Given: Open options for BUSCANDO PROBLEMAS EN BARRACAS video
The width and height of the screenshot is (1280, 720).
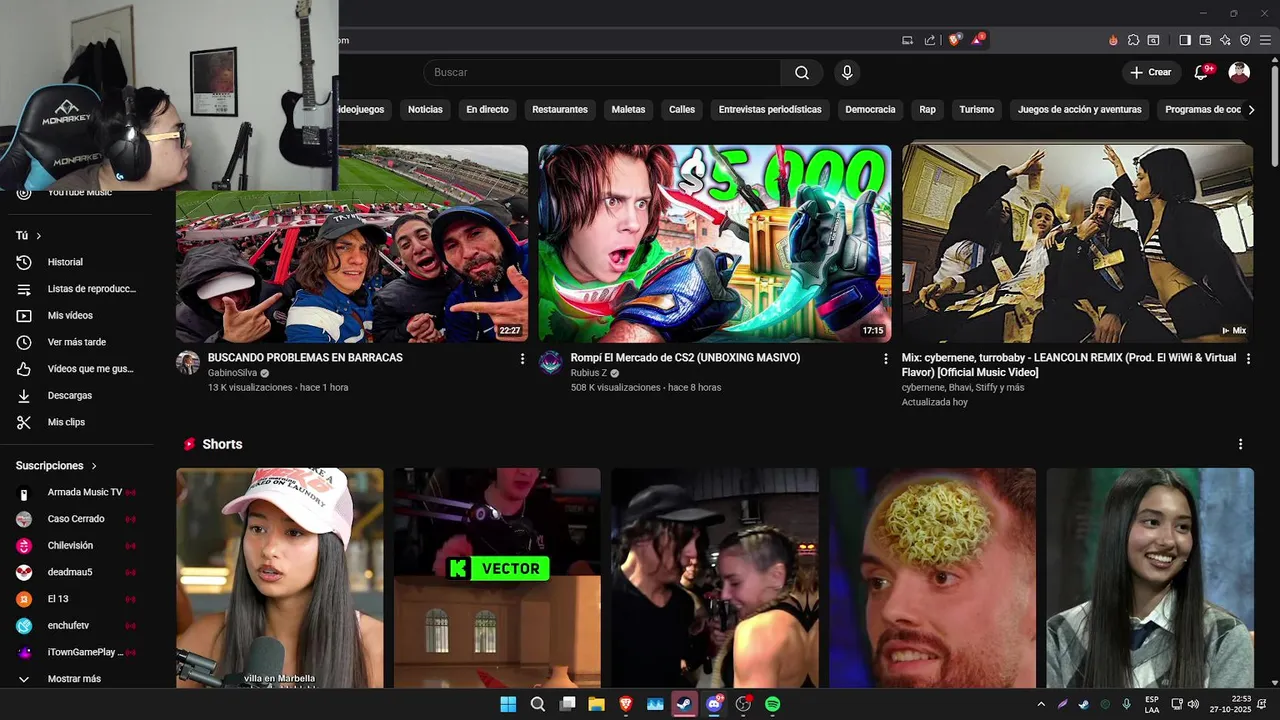Looking at the screenshot, I should (x=522, y=358).
